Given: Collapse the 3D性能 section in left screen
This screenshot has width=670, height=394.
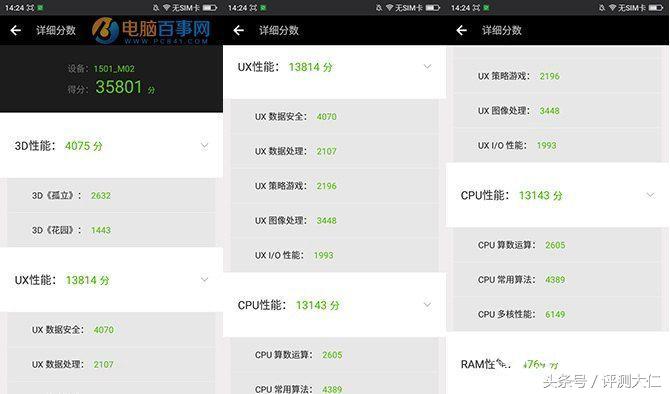Looking at the screenshot, I should point(205,146).
